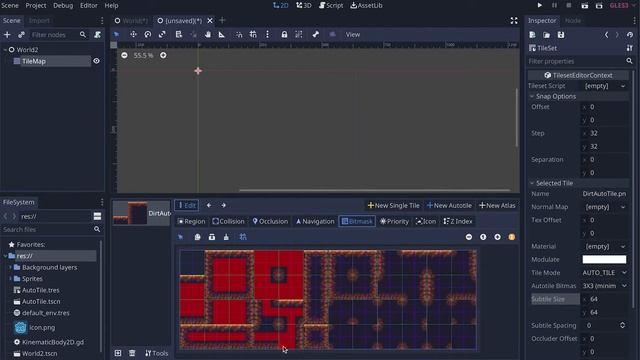Toggle FileSystem split view mode
Viewport: 640px width, 360px height.
(x=97, y=216)
